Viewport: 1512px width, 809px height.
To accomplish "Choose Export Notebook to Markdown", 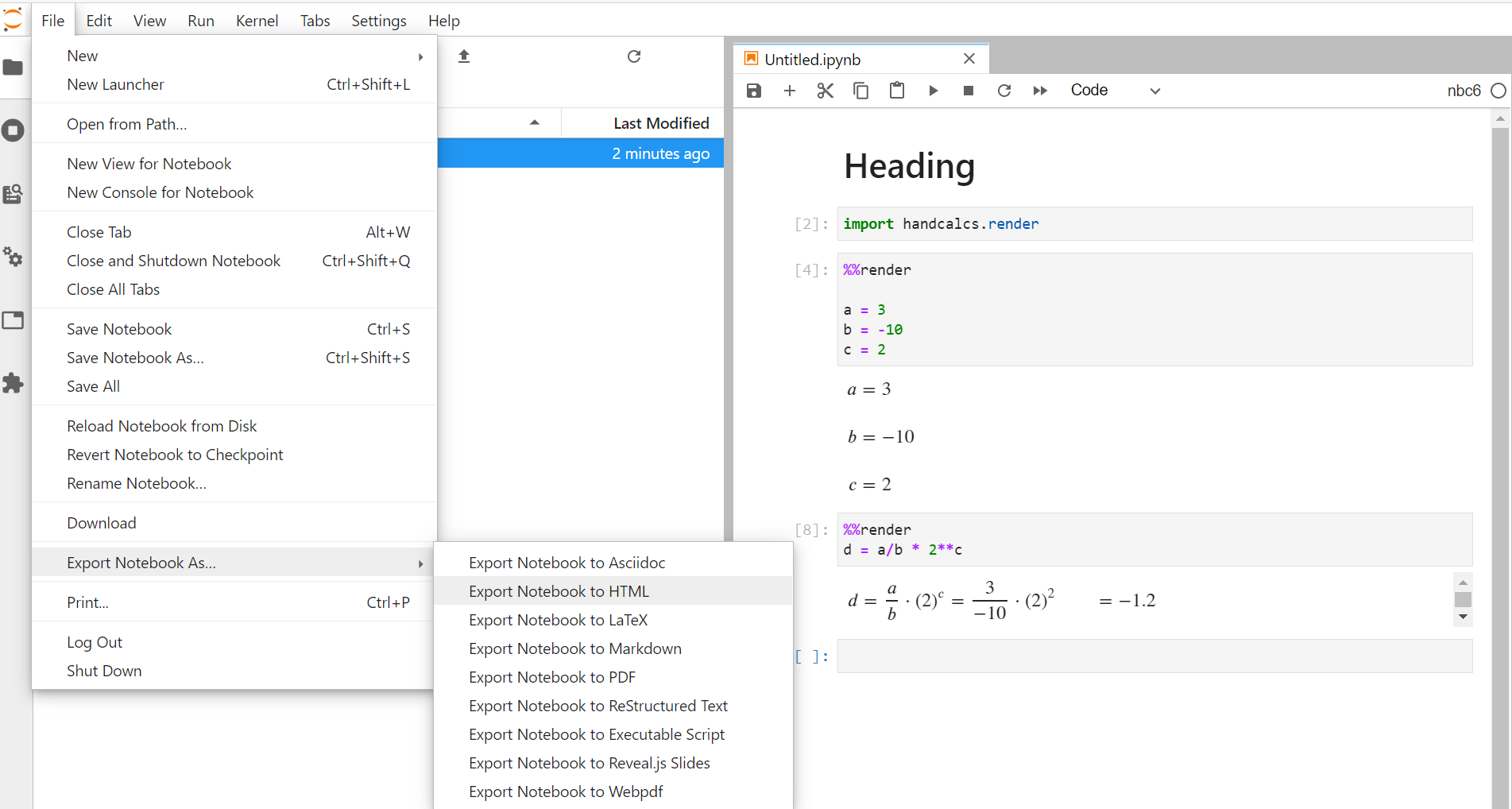I will (x=613, y=648).
